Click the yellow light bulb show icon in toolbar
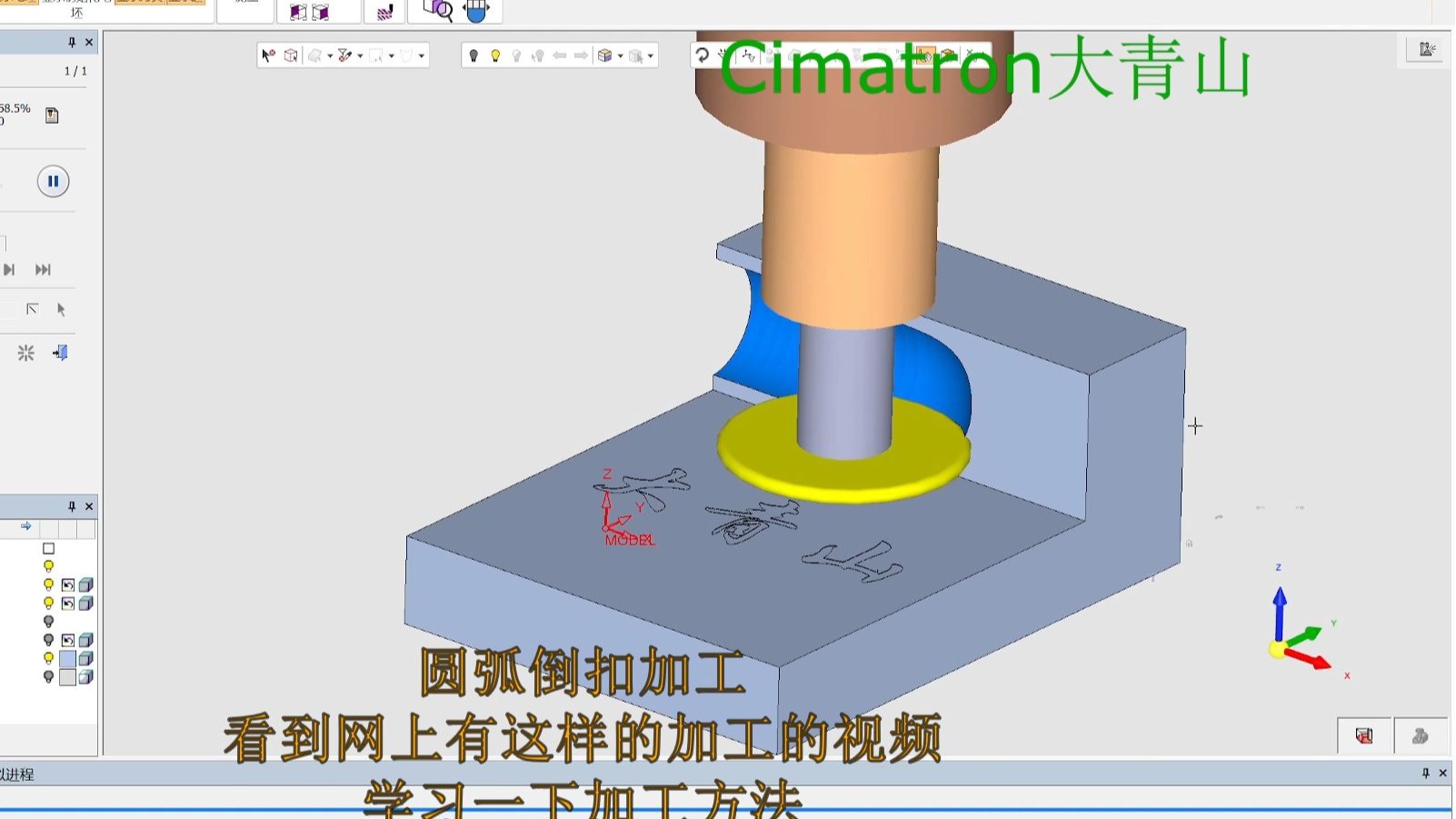 tap(495, 55)
